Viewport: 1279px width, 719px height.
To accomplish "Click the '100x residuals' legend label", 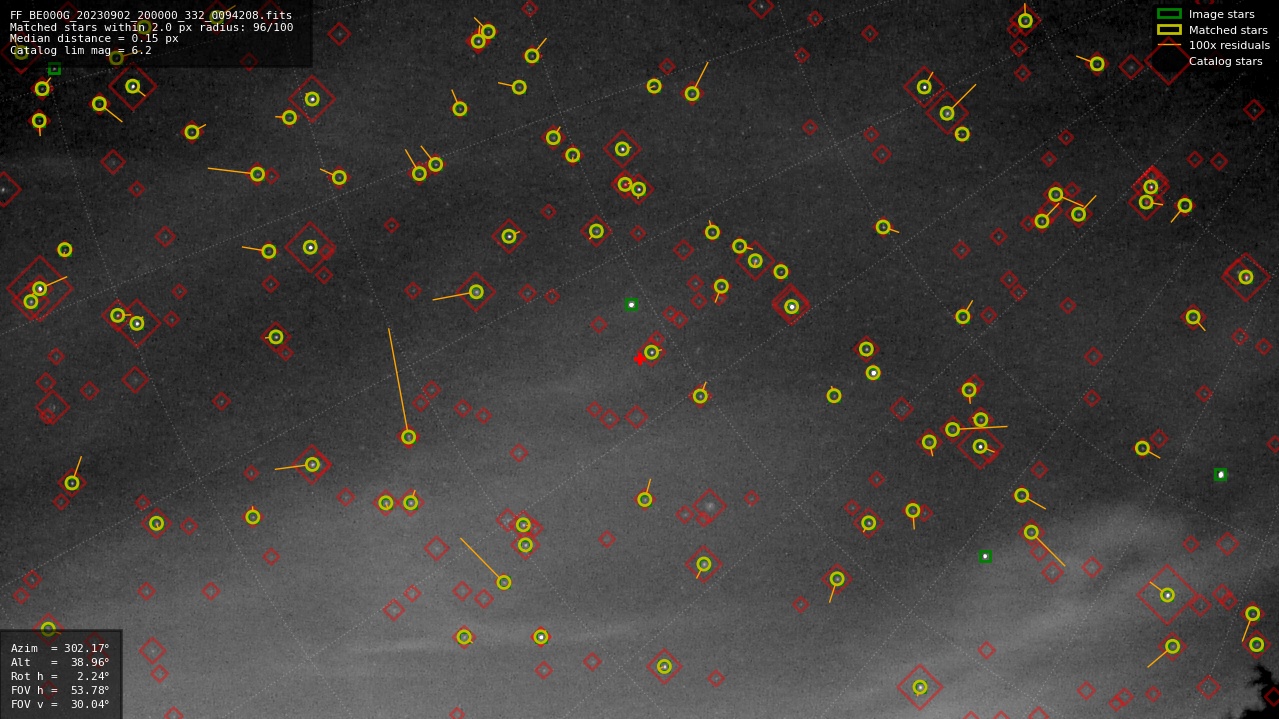I will coord(1229,45).
